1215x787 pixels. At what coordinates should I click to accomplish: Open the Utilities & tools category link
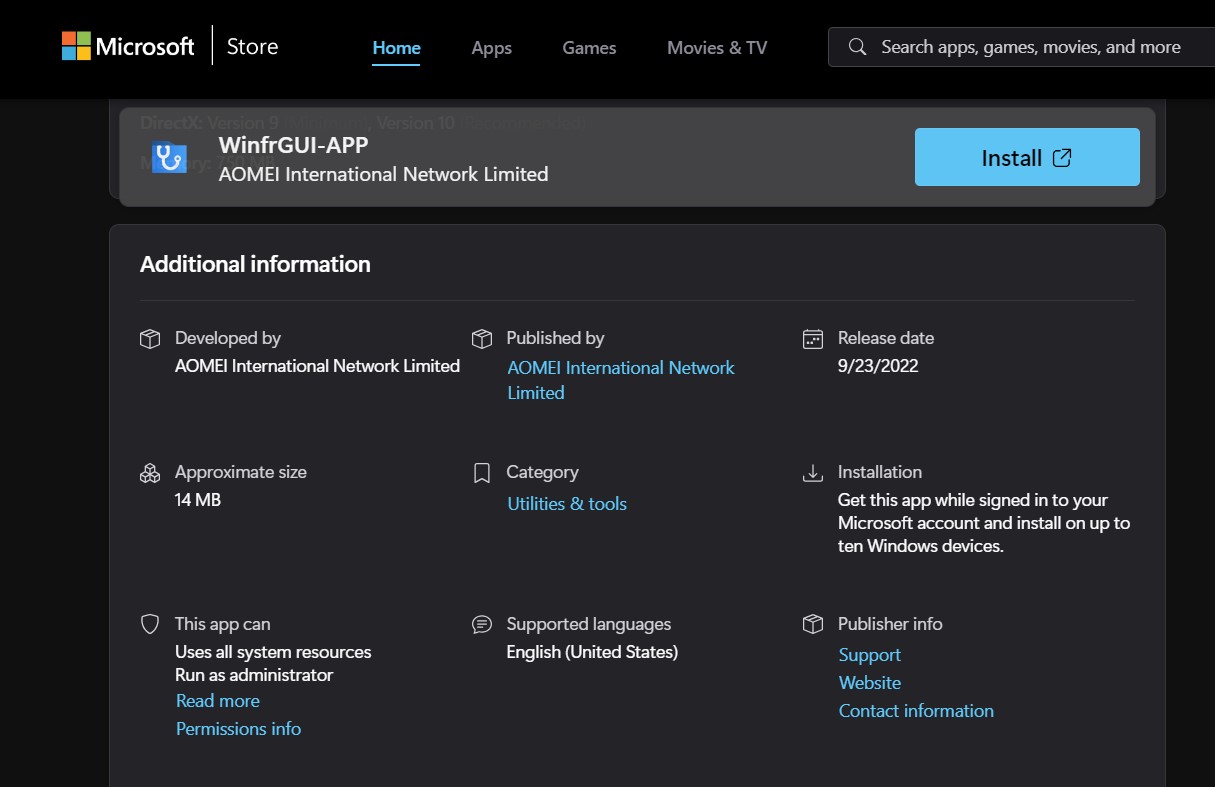click(x=567, y=504)
